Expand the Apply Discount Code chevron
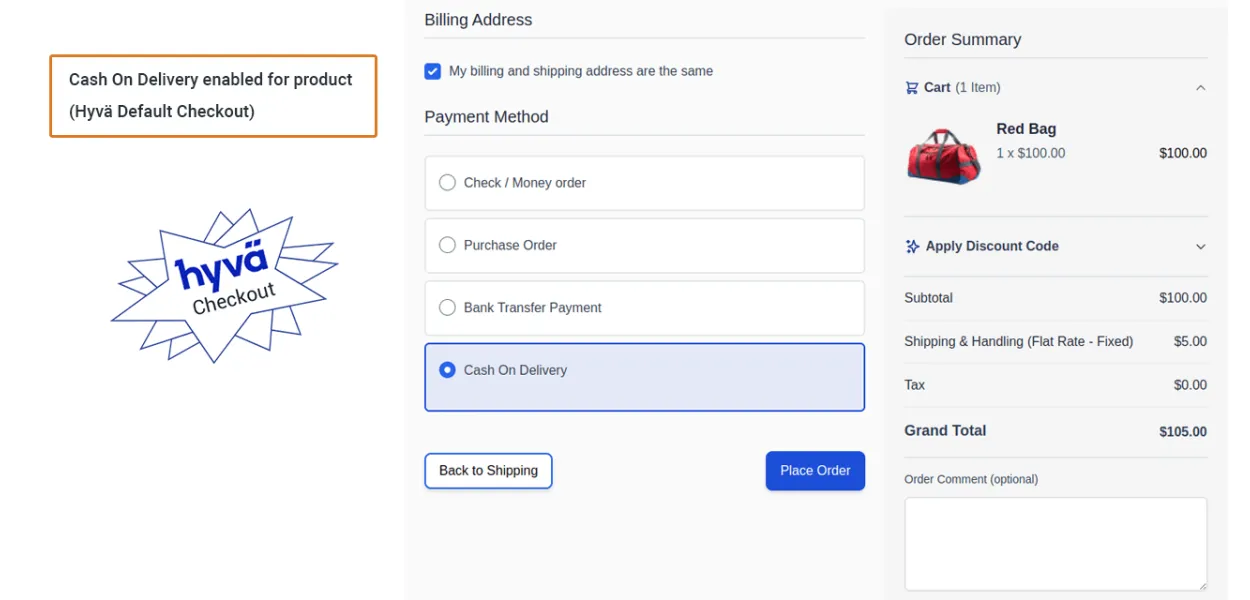Viewport: 1250px width, 600px height. [1200, 246]
